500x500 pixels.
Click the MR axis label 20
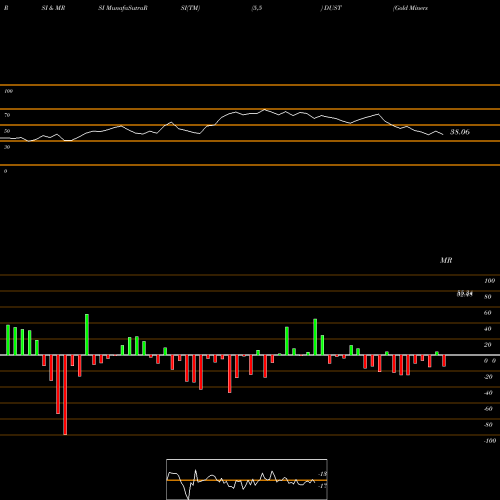tap(488, 345)
